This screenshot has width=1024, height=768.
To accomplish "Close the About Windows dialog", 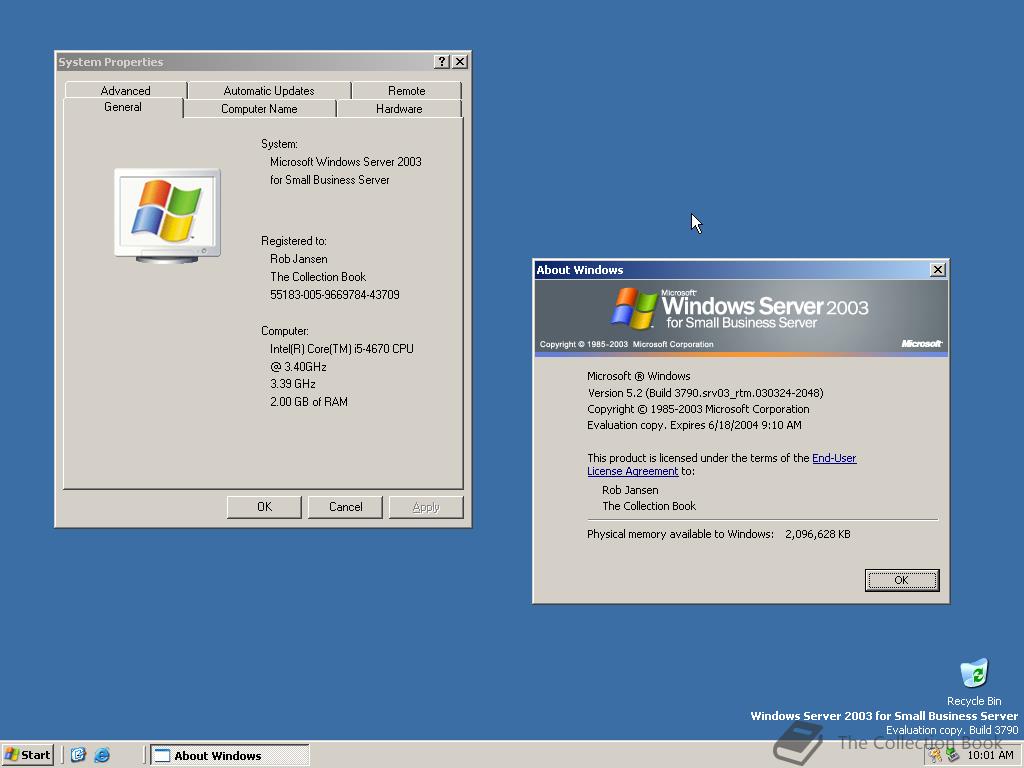I will coord(937,270).
